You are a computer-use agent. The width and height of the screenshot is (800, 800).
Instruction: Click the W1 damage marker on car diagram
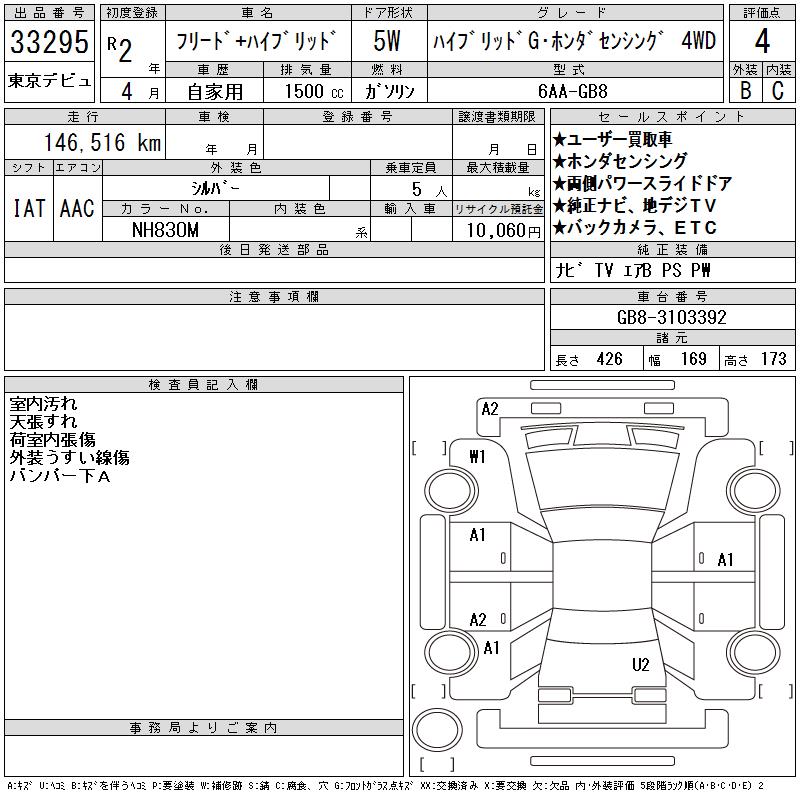click(477, 457)
